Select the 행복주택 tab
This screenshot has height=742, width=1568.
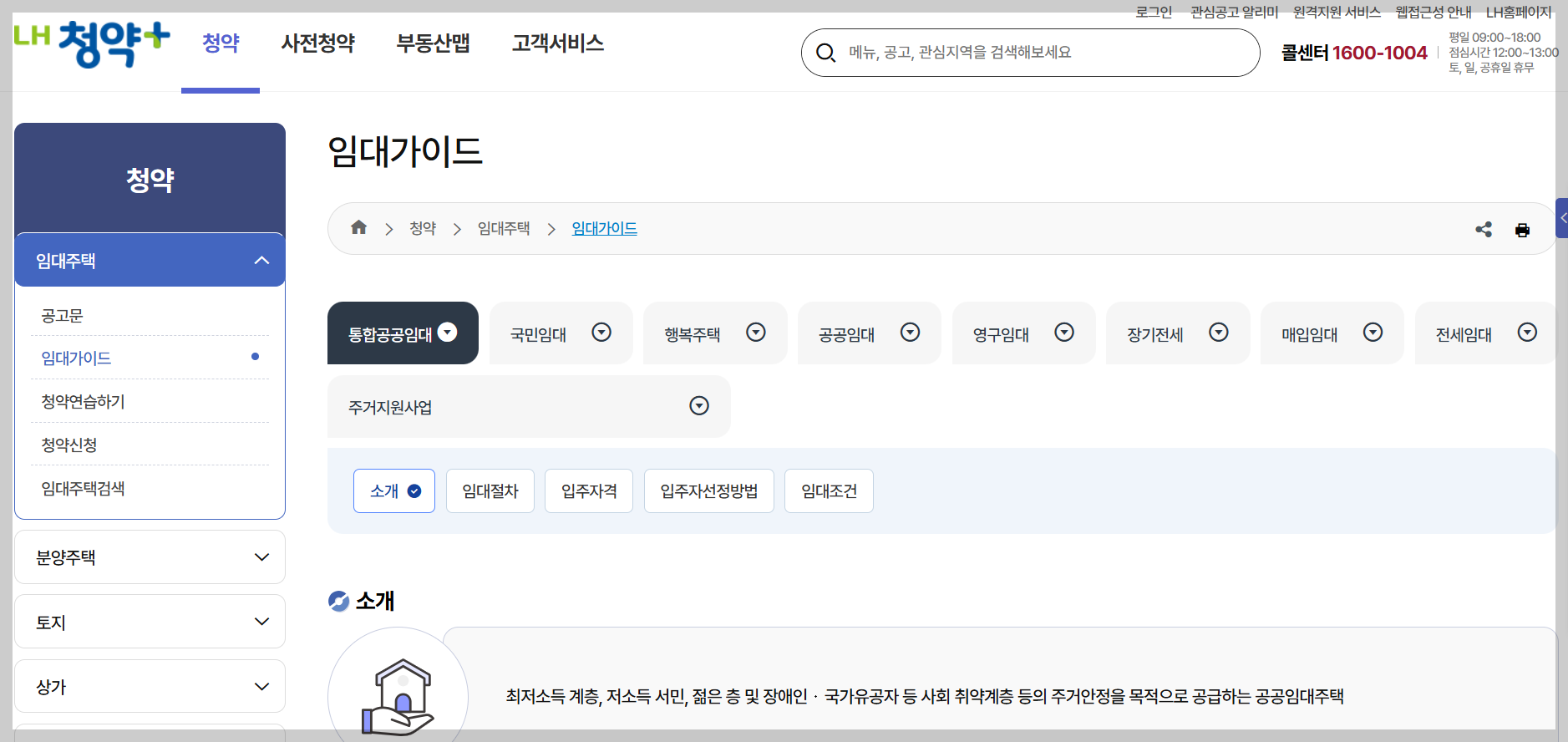click(715, 333)
